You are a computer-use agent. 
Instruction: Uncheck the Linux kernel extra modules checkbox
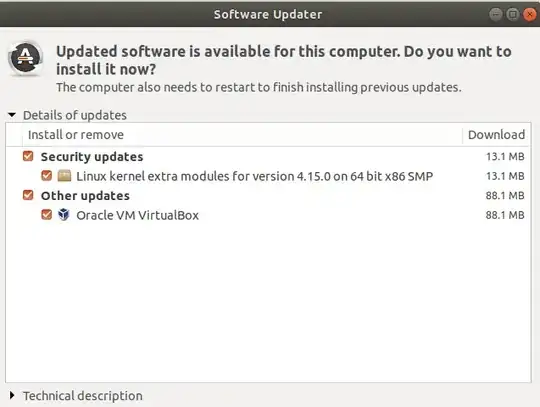point(46,176)
